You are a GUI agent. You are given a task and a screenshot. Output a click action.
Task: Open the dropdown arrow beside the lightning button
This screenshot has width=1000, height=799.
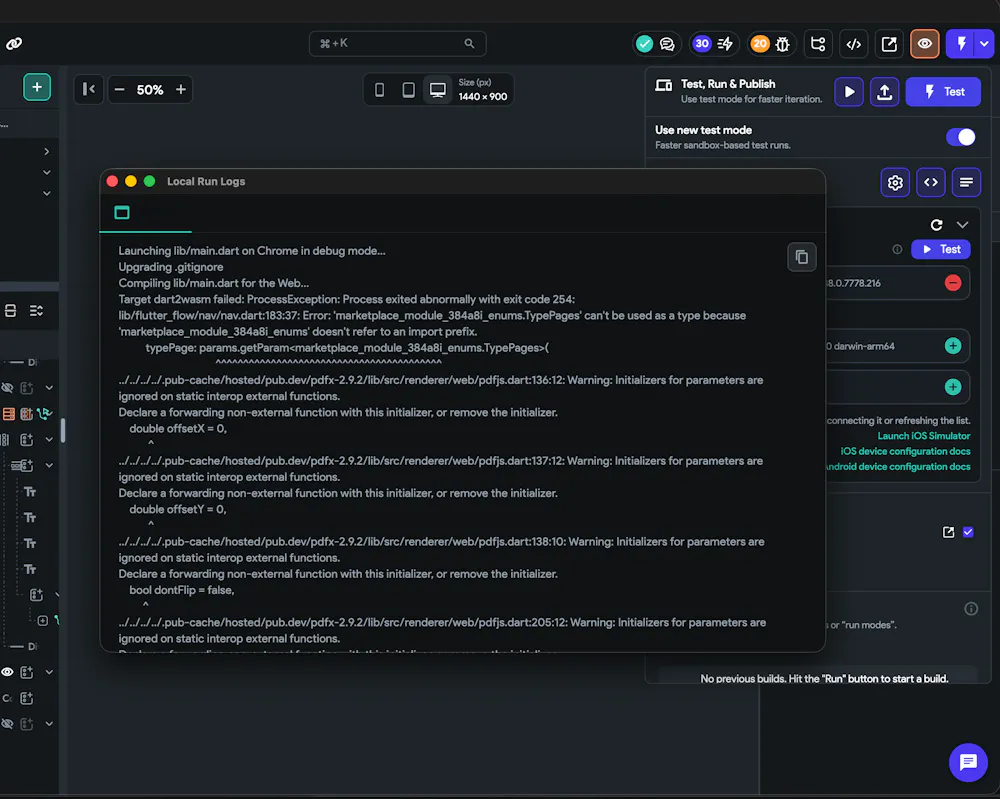(985, 44)
